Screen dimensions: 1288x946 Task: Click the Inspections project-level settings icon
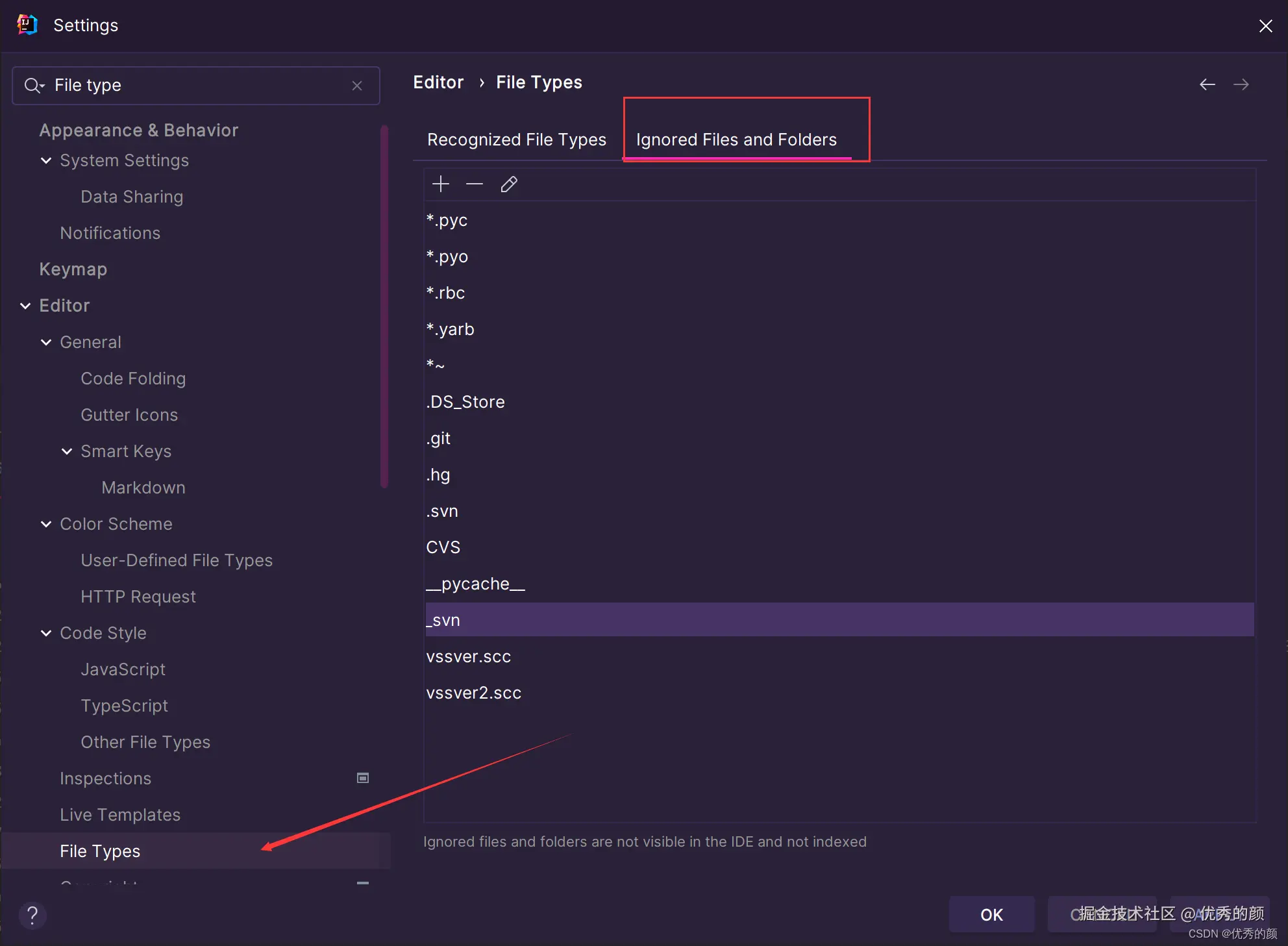point(363,778)
